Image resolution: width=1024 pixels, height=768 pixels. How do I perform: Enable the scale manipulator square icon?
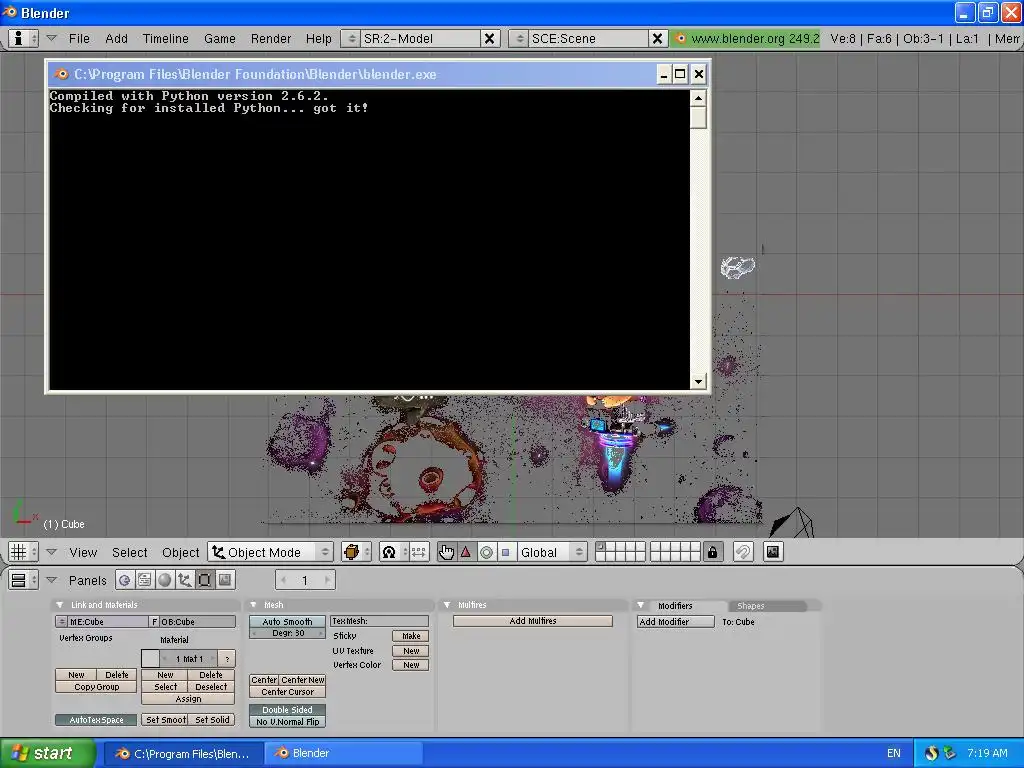point(505,552)
